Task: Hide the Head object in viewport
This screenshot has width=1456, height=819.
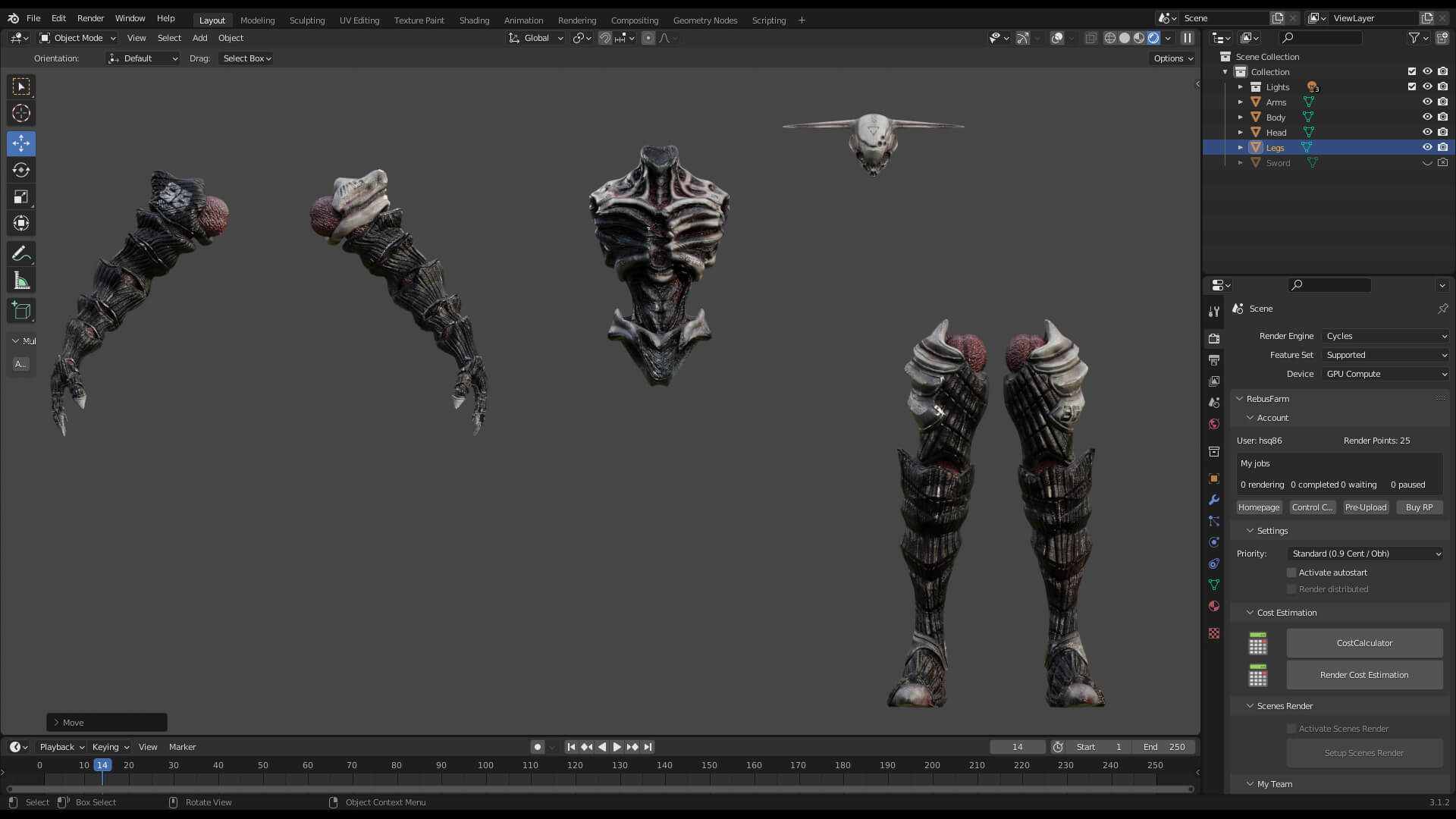Action: coord(1427,132)
